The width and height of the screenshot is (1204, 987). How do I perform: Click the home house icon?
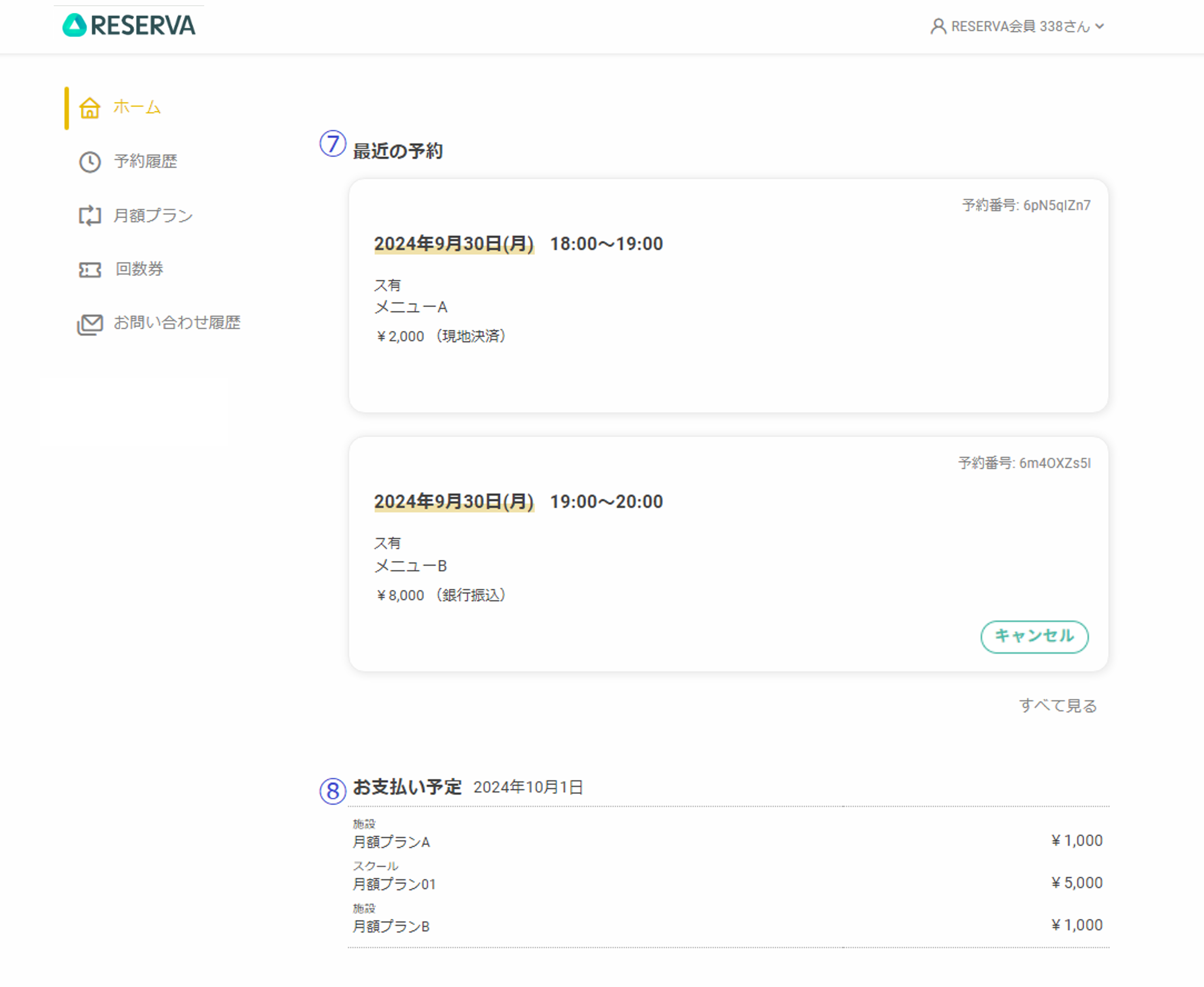(x=90, y=108)
